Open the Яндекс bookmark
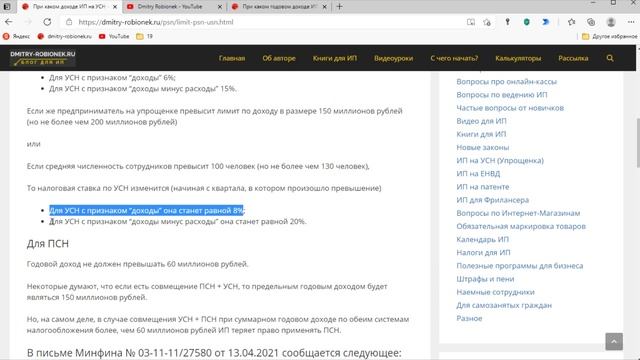The image size is (640, 360). click(16, 36)
